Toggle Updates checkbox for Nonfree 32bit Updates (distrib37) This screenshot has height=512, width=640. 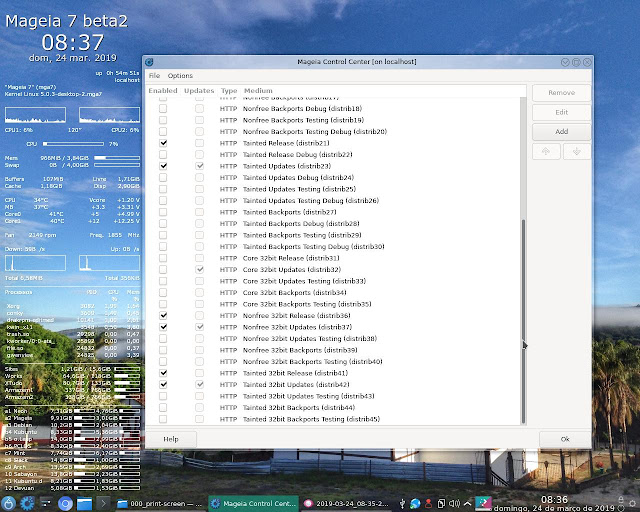[199, 327]
